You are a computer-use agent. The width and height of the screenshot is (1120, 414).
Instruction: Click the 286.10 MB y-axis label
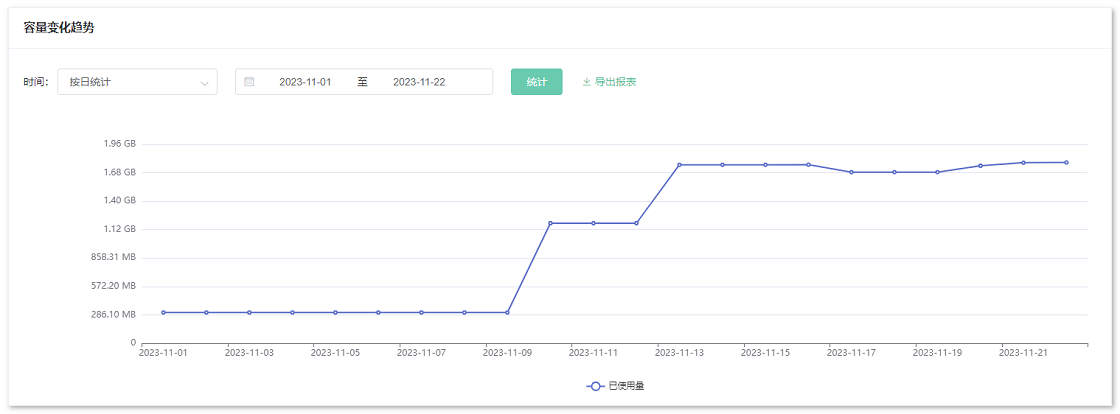(x=115, y=314)
